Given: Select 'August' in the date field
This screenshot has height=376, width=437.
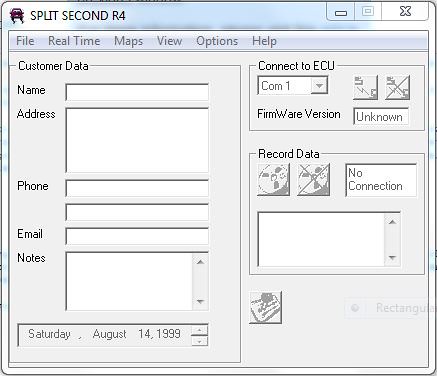Looking at the screenshot, I should (x=109, y=334).
